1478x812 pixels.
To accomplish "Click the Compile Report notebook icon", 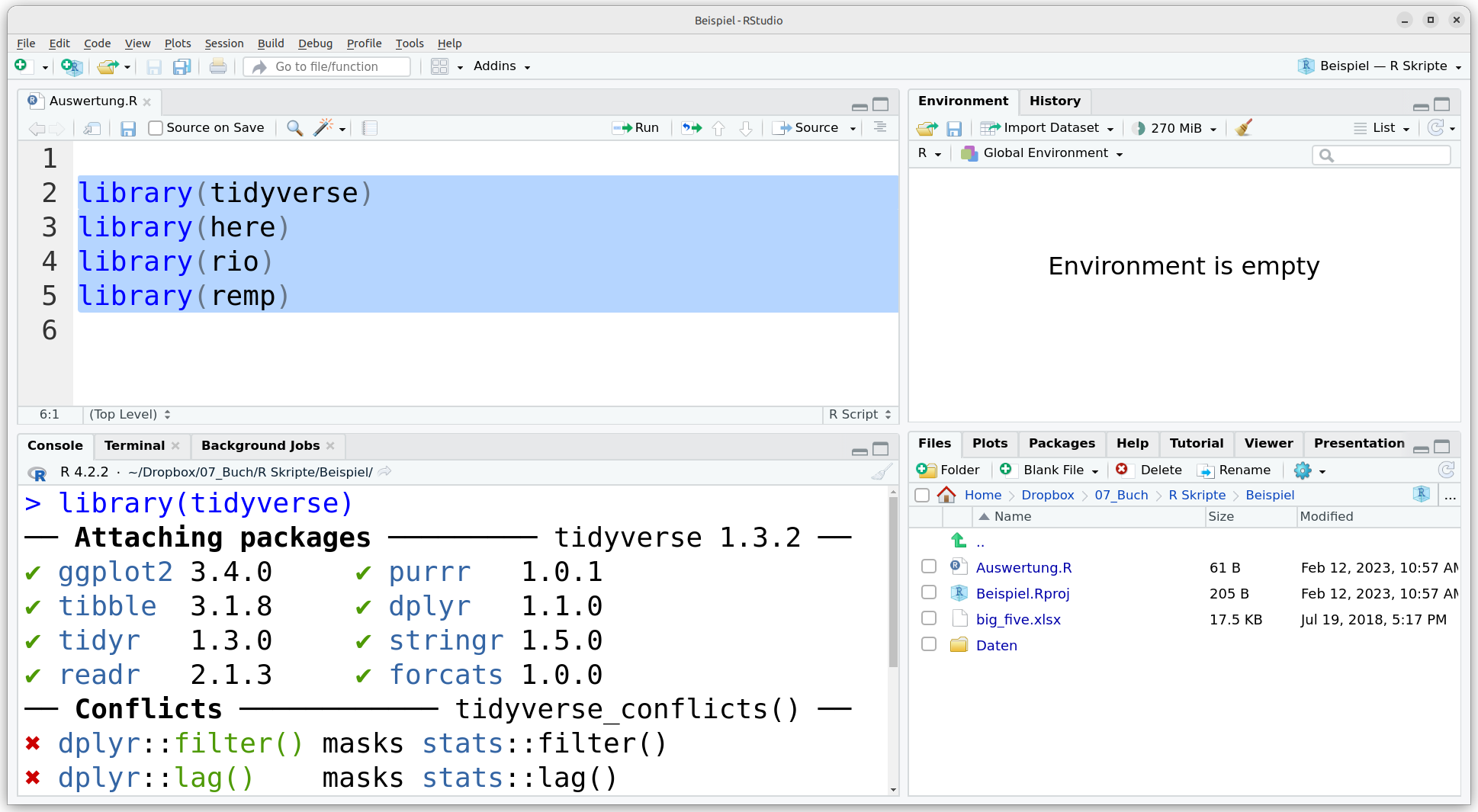I will [370, 128].
